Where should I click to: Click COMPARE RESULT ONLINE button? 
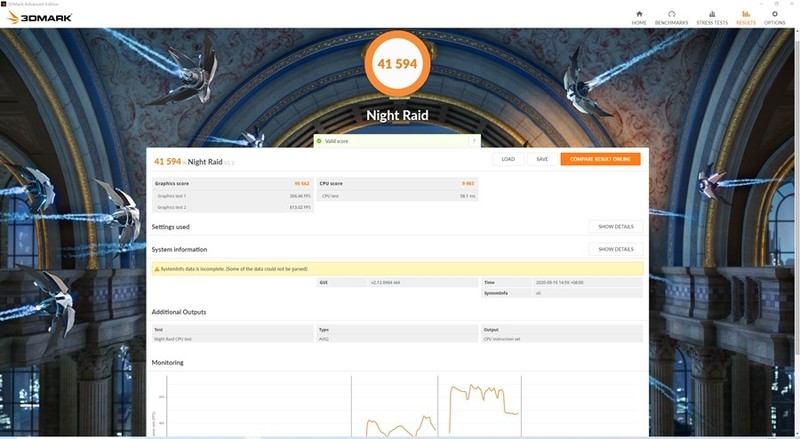[601, 159]
